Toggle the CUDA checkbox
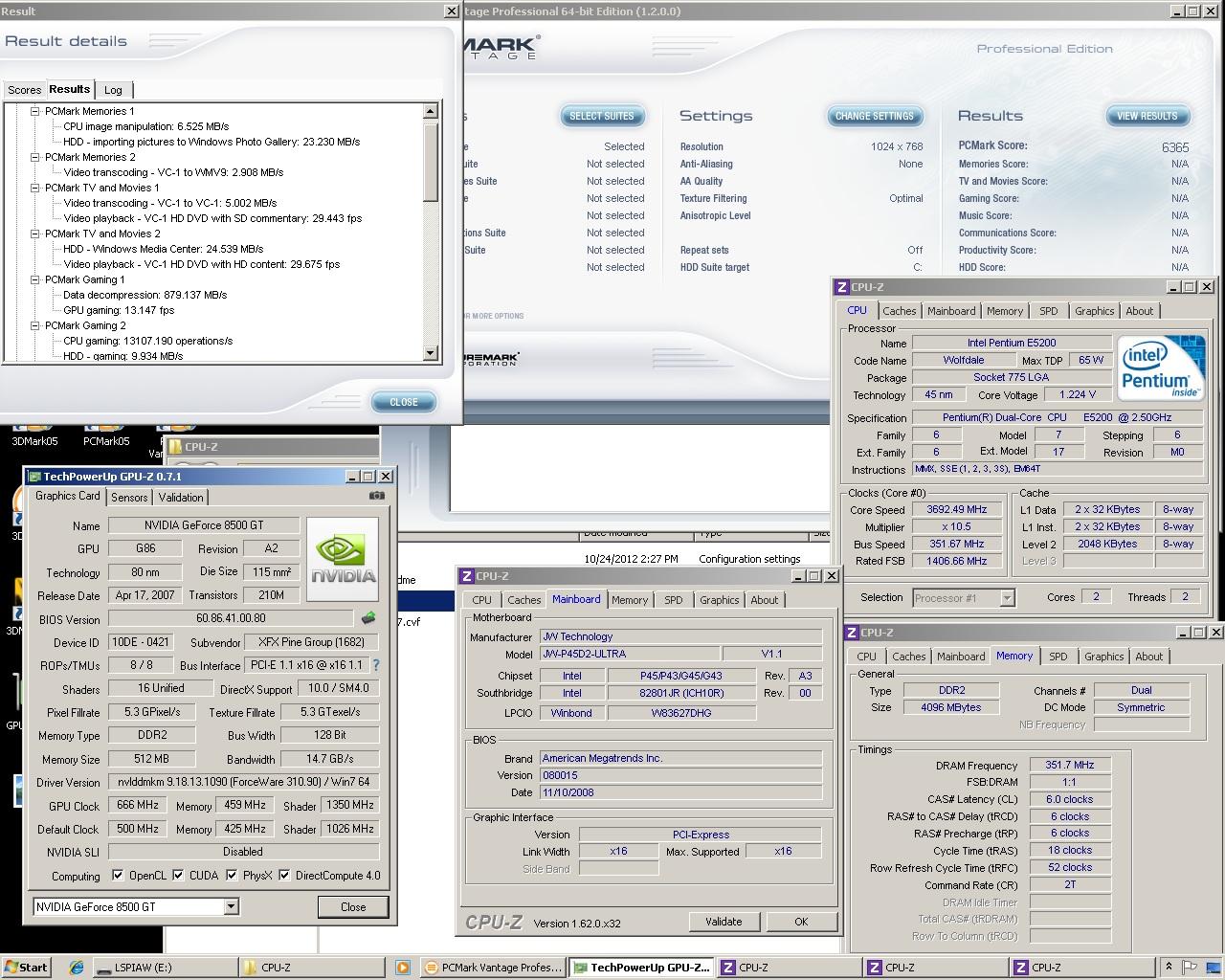Image resolution: width=1225 pixels, height=980 pixels. (x=178, y=875)
